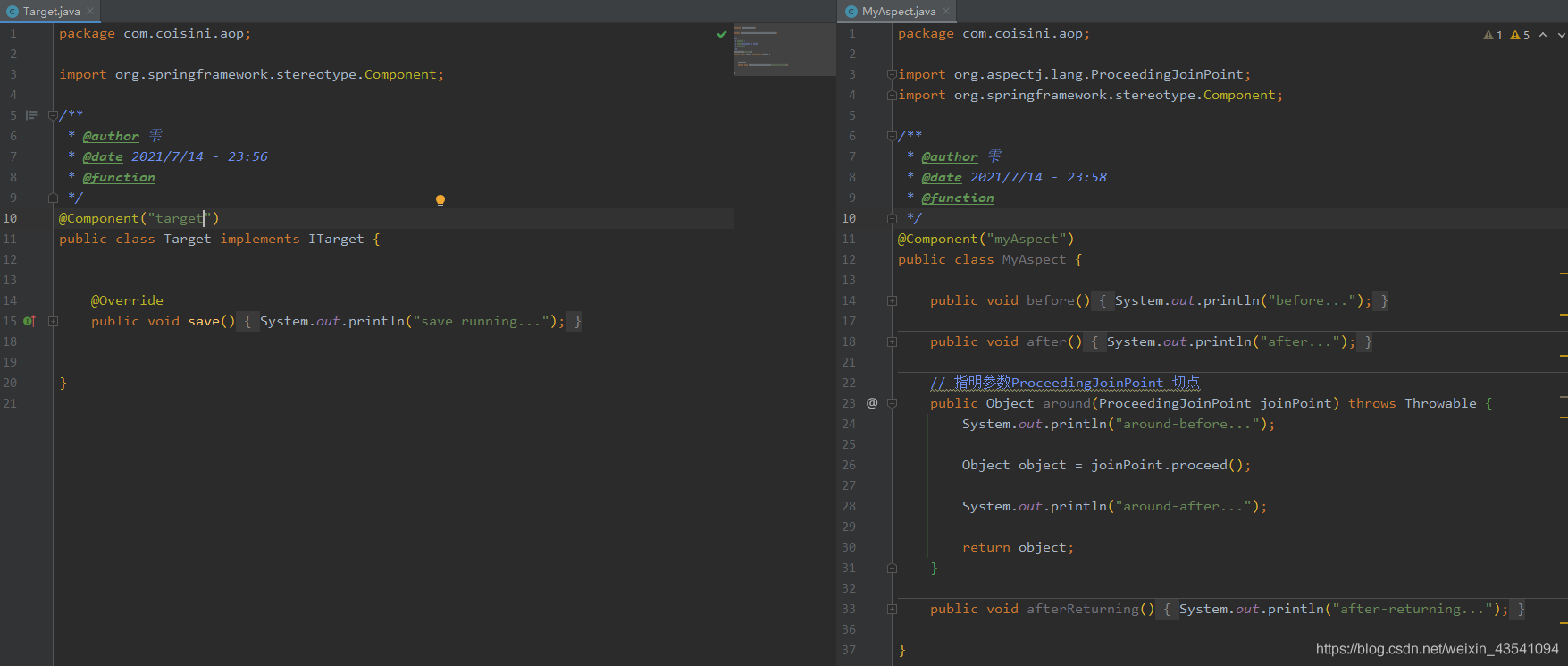Click the @function tag in MyAspect.java Javadoc
The width and height of the screenshot is (1568, 666).
[958, 198]
